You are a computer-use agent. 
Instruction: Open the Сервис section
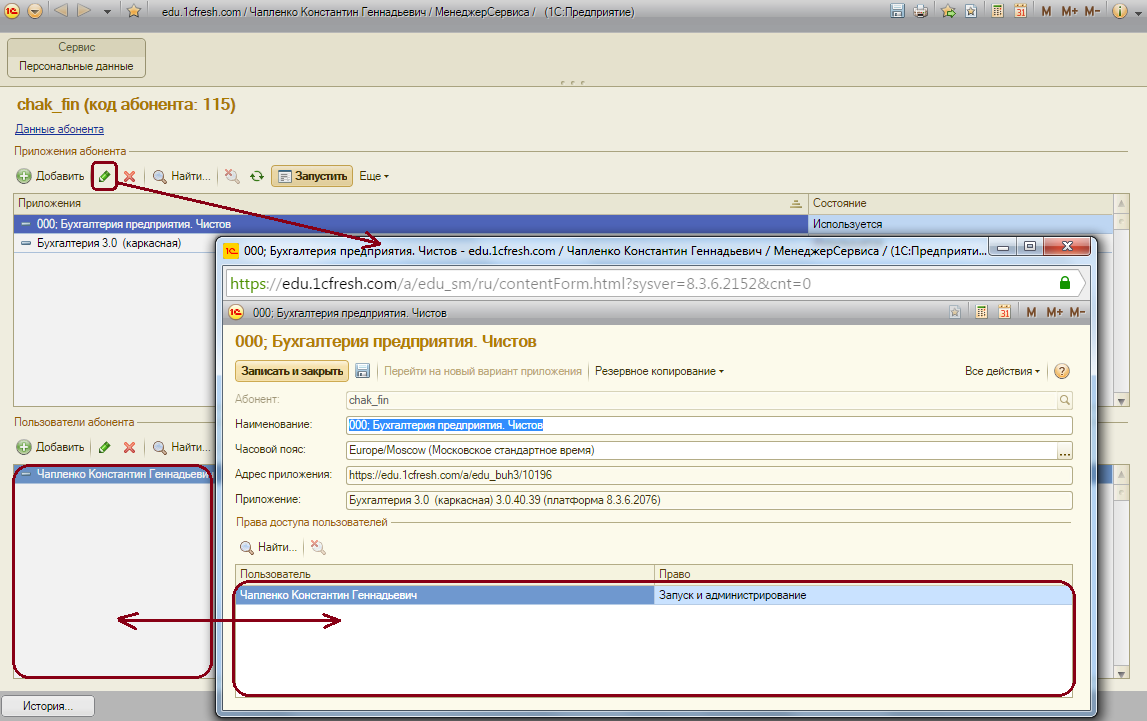click(x=76, y=47)
